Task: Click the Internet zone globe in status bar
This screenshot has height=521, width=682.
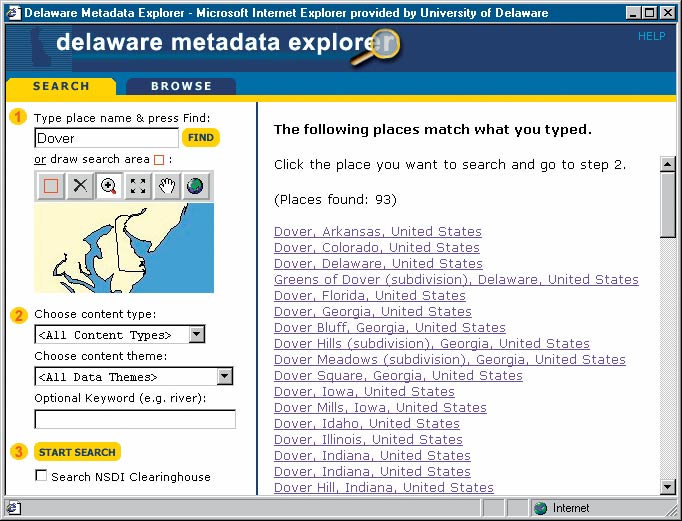Action: [540, 508]
